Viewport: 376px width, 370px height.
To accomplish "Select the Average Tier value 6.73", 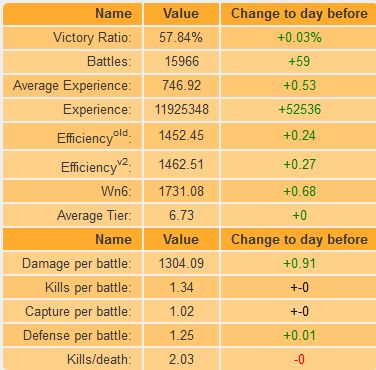I will click(182, 215).
